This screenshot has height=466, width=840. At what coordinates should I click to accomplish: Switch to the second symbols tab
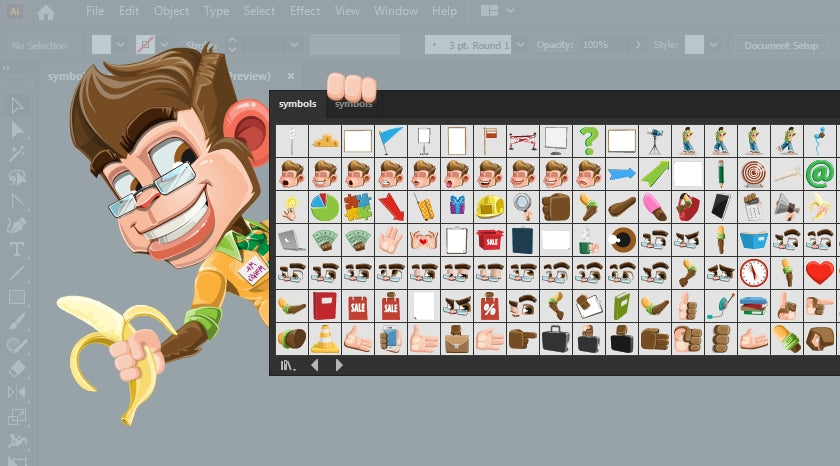pyautogui.click(x=353, y=103)
